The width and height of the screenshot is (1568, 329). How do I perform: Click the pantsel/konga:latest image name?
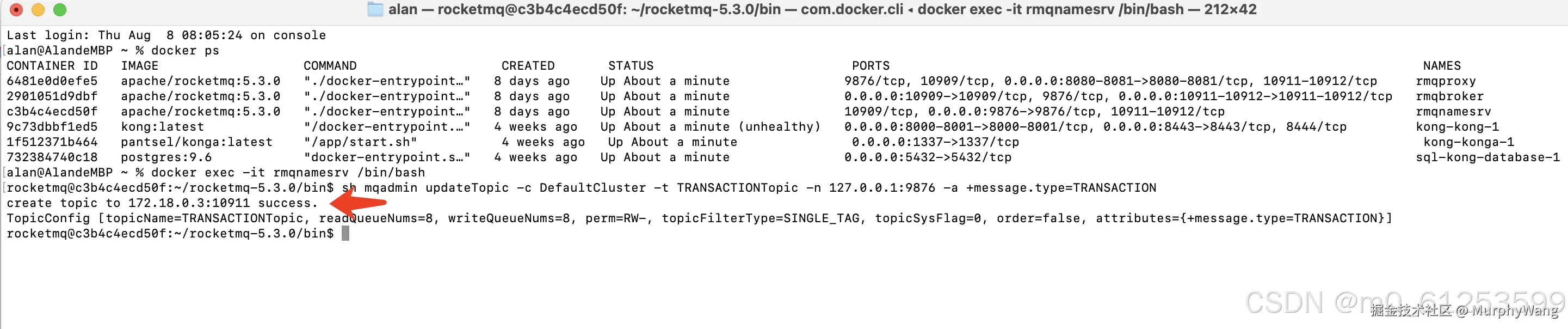(196, 142)
